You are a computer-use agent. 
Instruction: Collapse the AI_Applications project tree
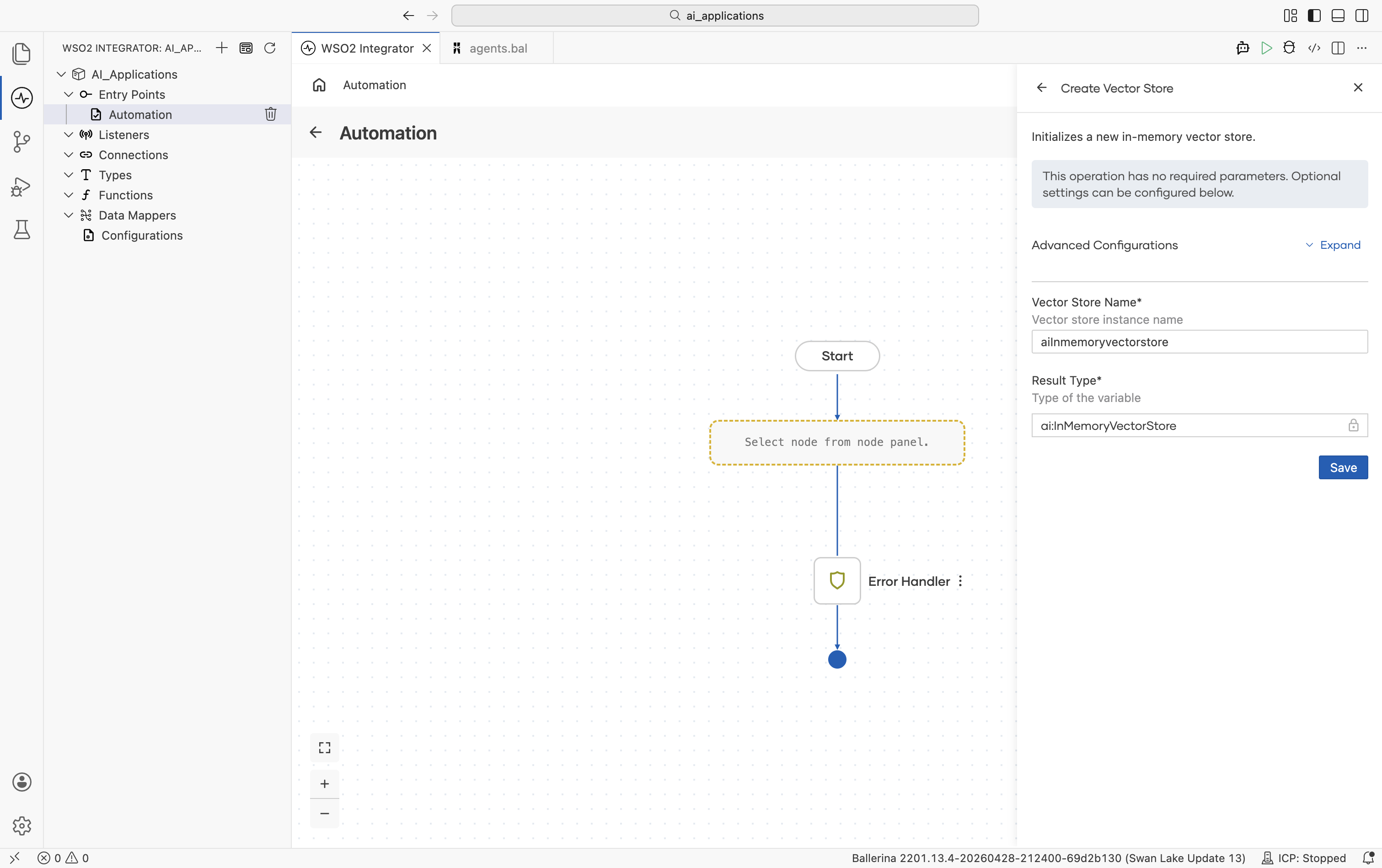pos(61,74)
